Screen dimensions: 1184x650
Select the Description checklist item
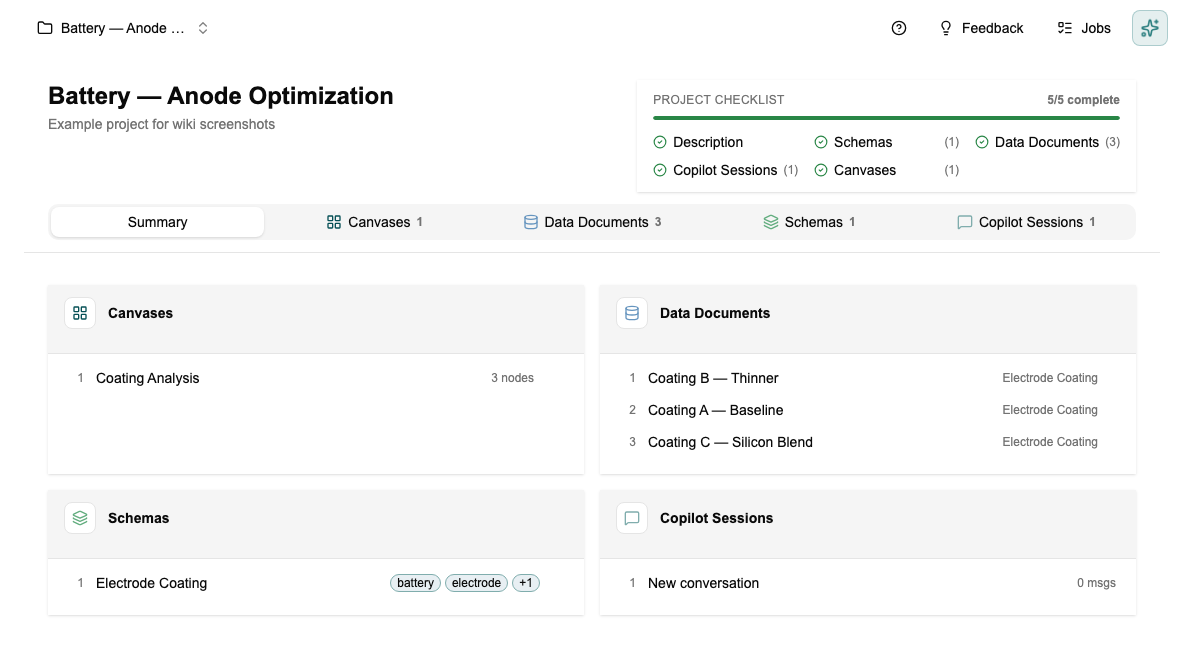[698, 142]
